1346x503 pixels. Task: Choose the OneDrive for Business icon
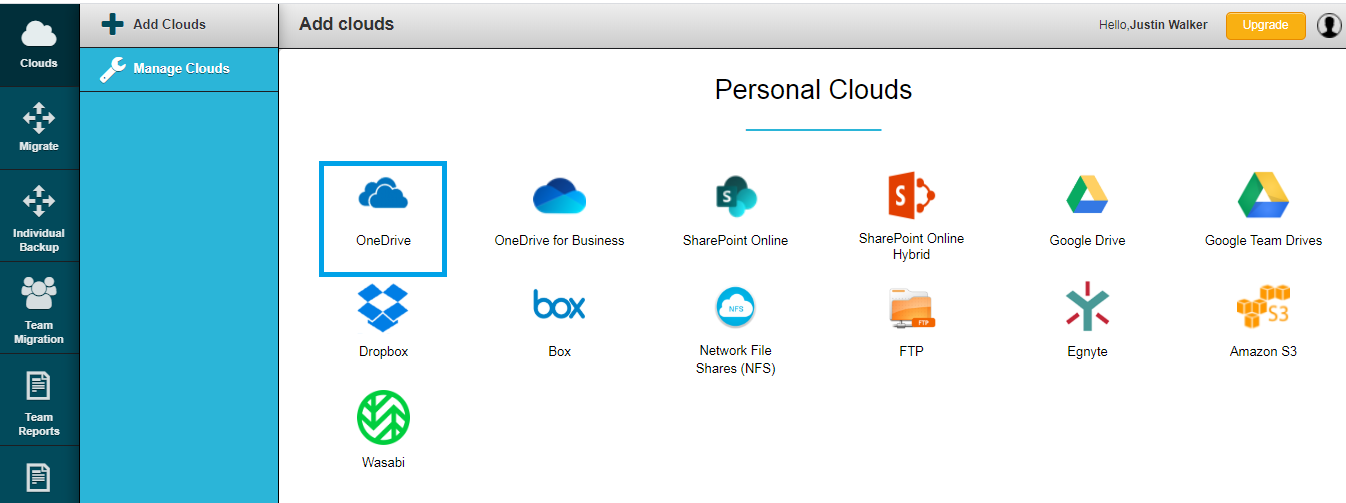pos(559,194)
